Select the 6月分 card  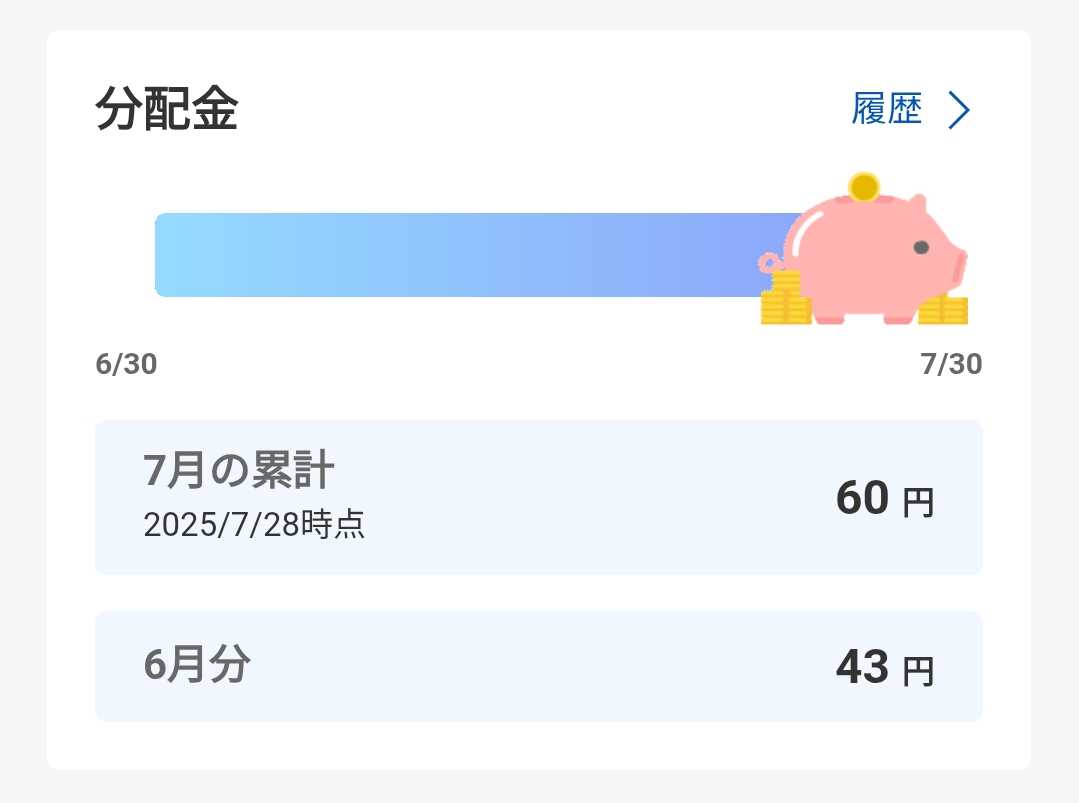pyautogui.click(x=539, y=666)
